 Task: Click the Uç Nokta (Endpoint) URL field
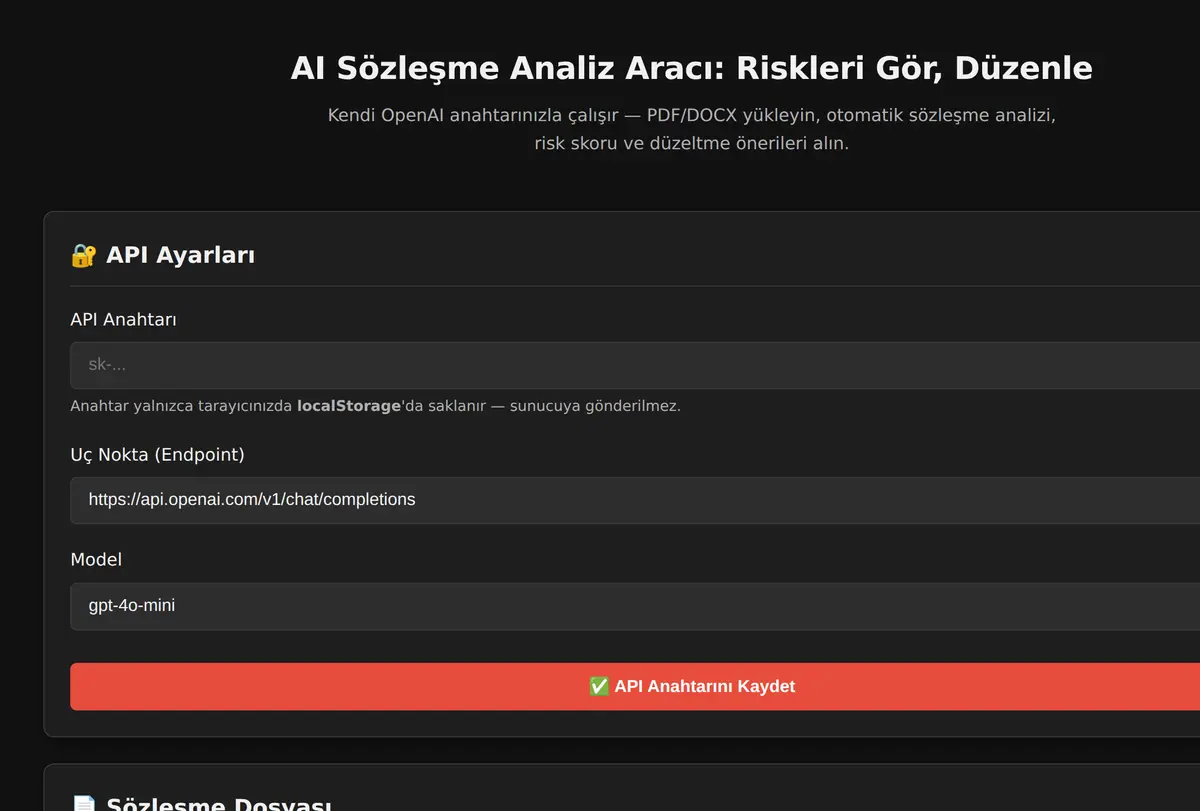point(635,500)
